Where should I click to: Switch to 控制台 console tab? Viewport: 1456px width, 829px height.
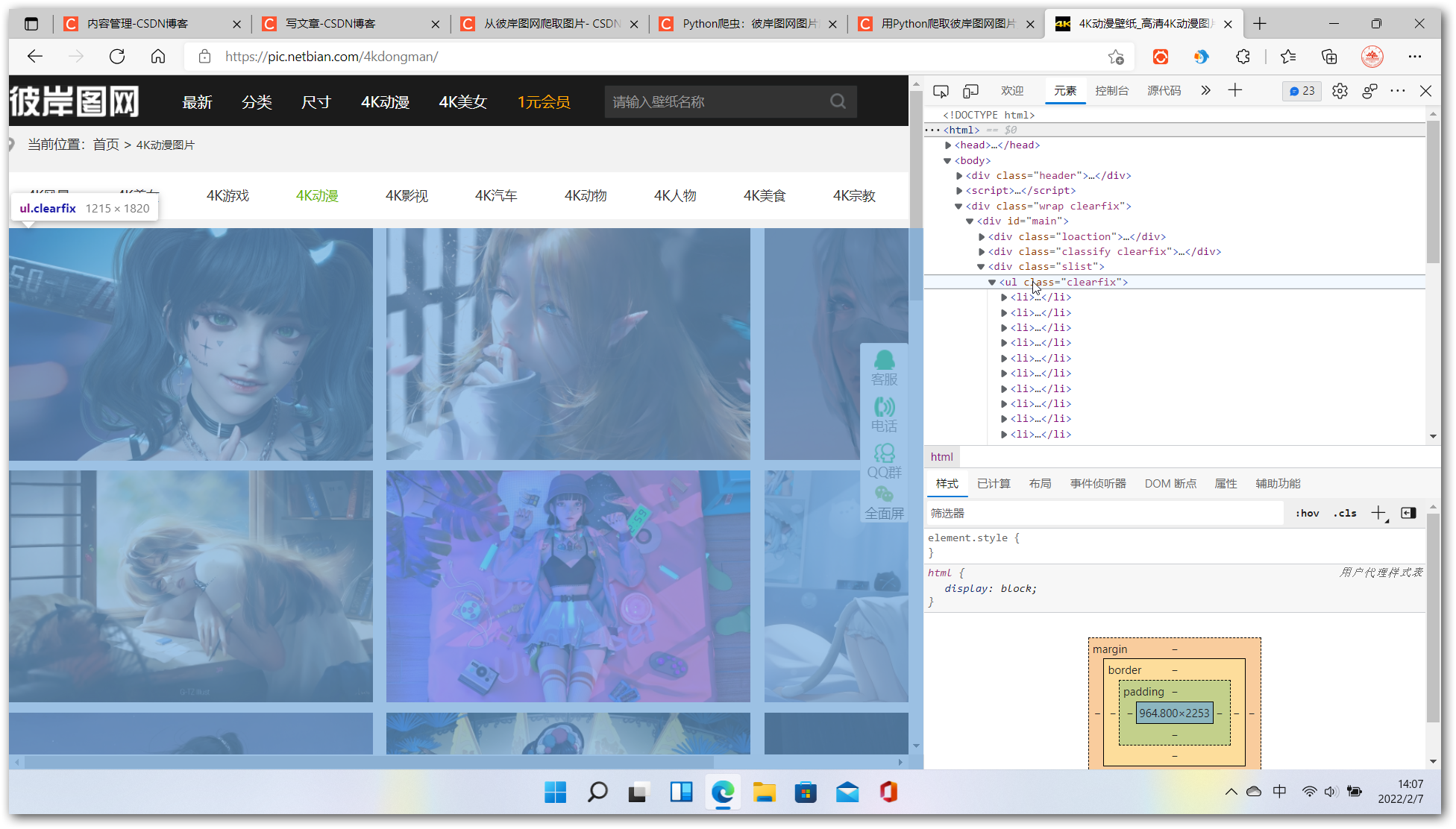coord(1111,91)
